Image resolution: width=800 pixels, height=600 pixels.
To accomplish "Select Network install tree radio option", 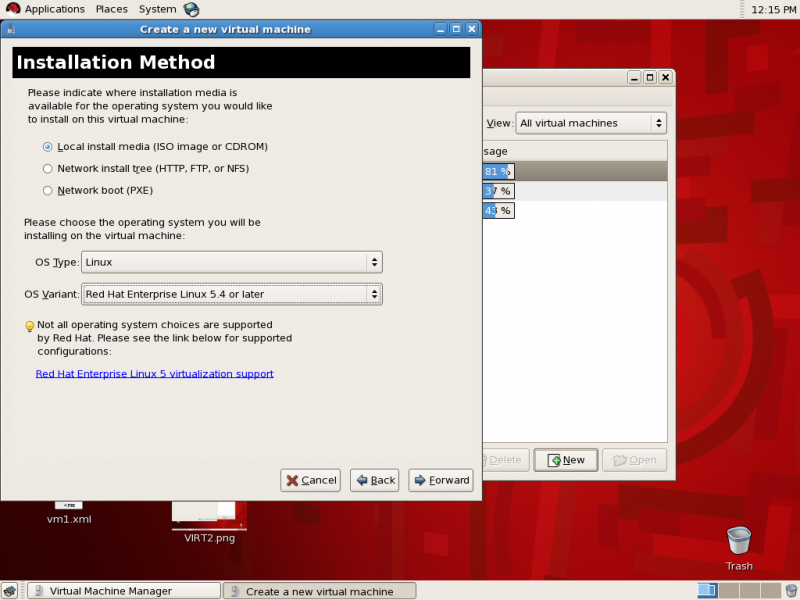I will (47, 169).
